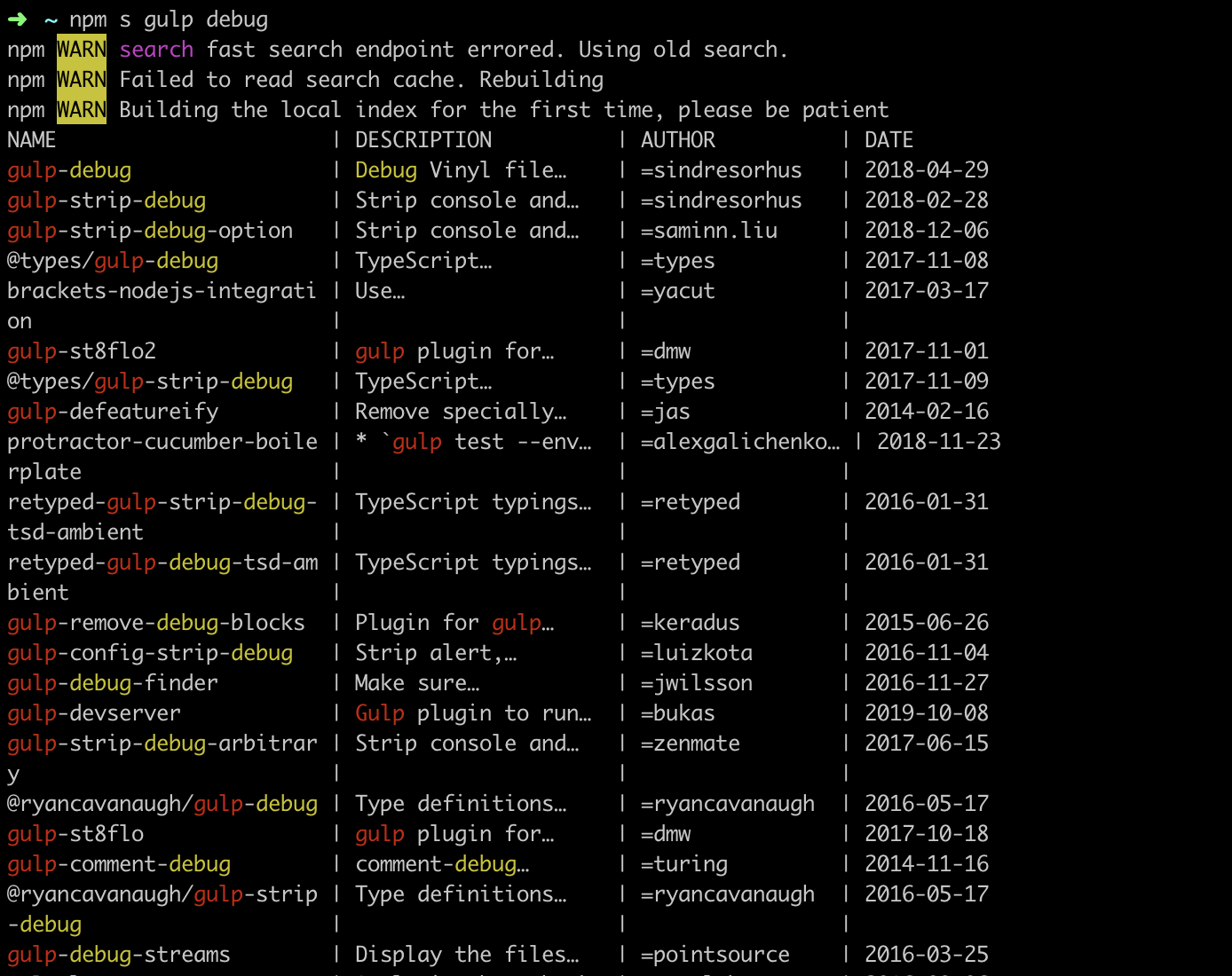Click the gulp-remove-debug-blocks package

155,622
